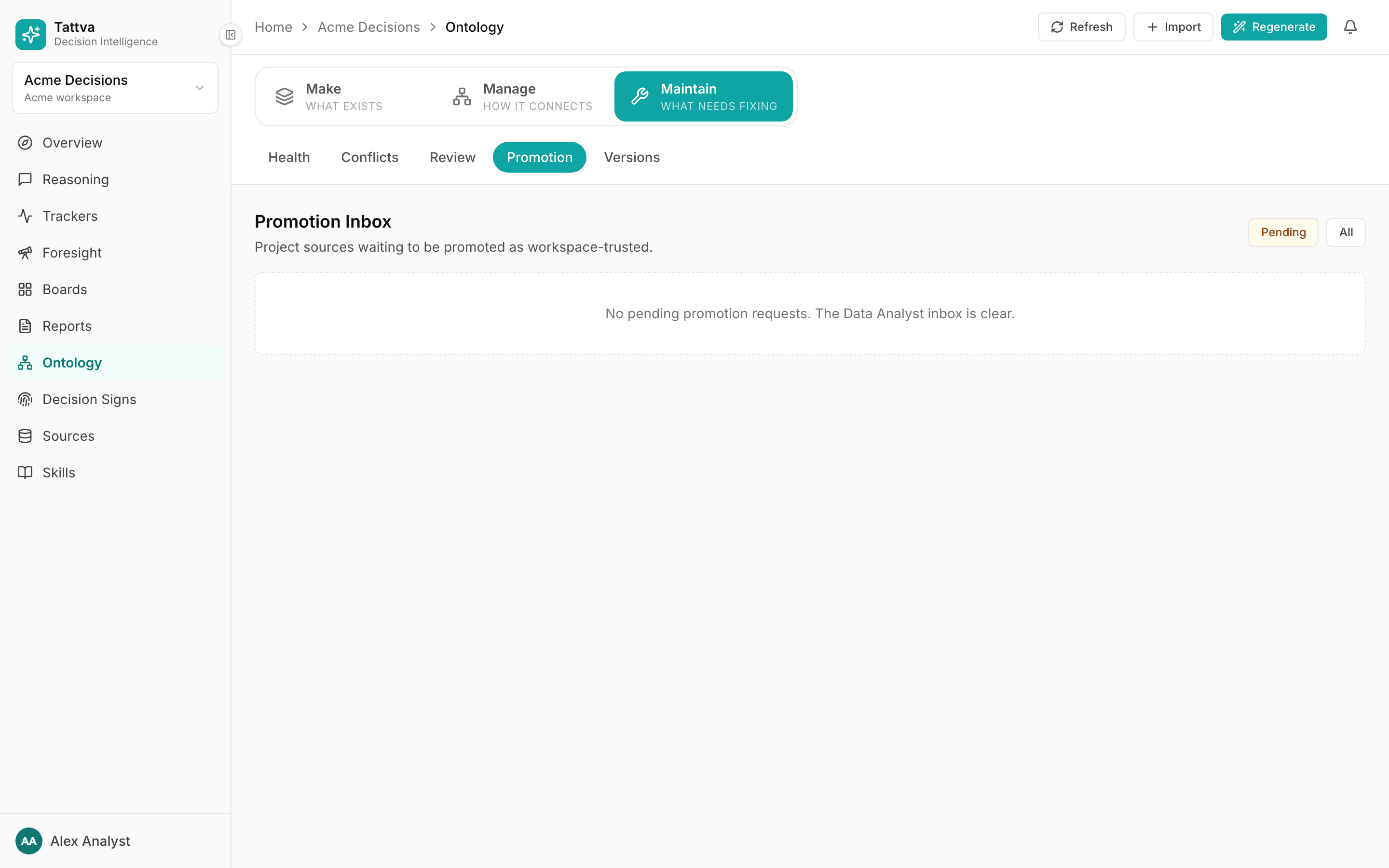
Task: Click the Import button
Action: pos(1172,27)
